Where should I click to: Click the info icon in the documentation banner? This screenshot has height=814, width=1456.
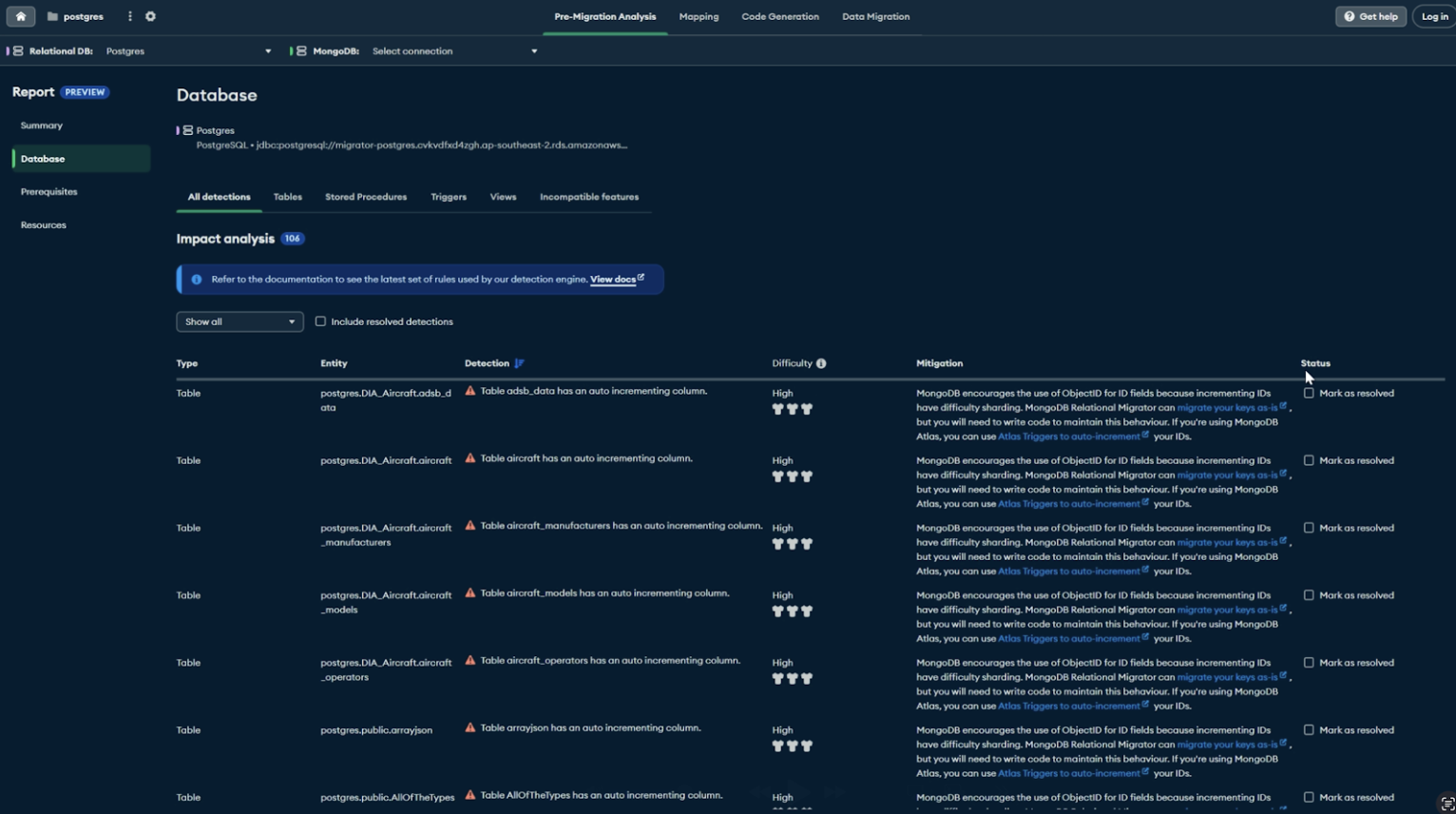[x=196, y=279]
